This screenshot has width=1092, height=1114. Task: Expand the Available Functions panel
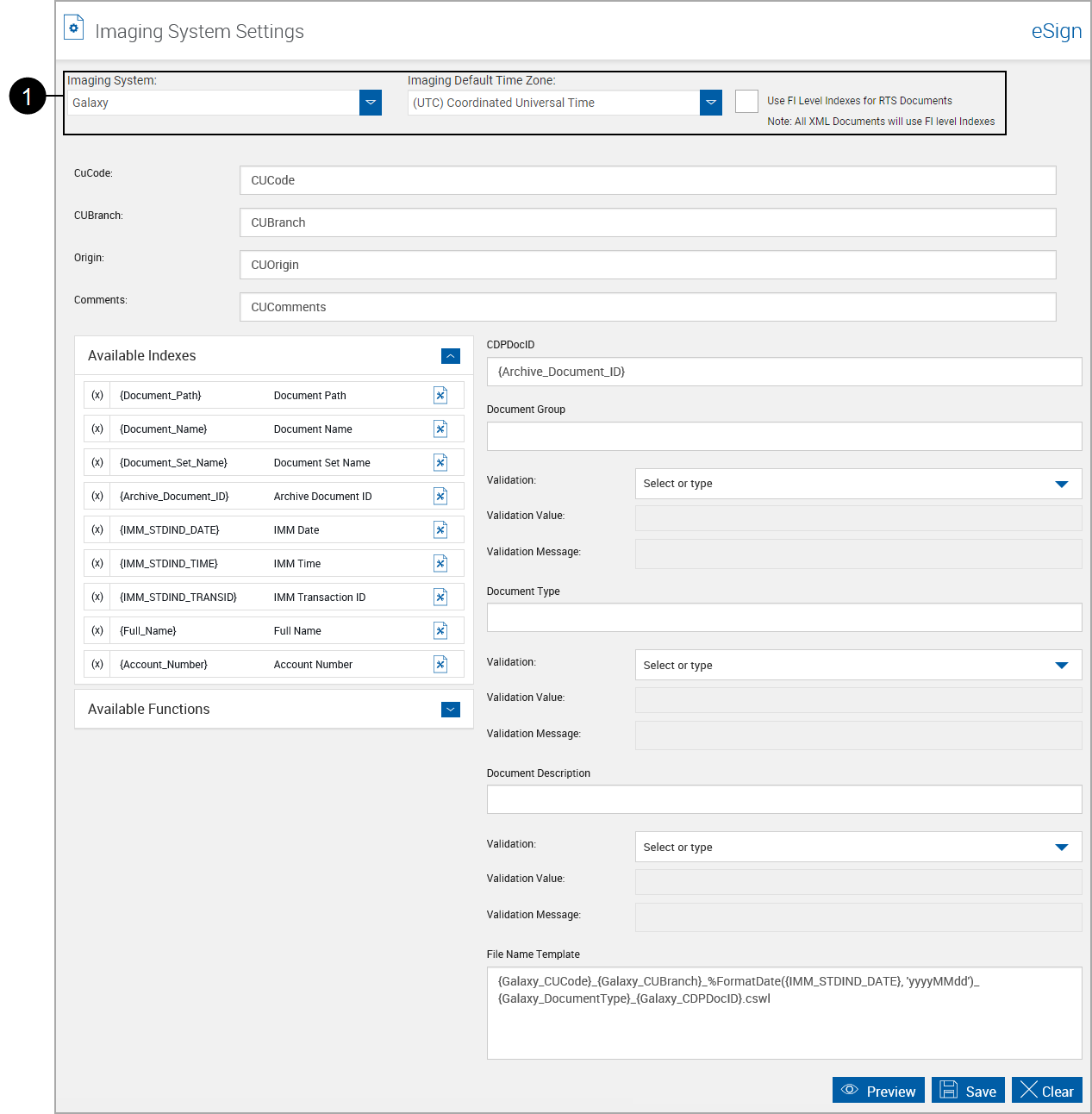pyautogui.click(x=450, y=709)
